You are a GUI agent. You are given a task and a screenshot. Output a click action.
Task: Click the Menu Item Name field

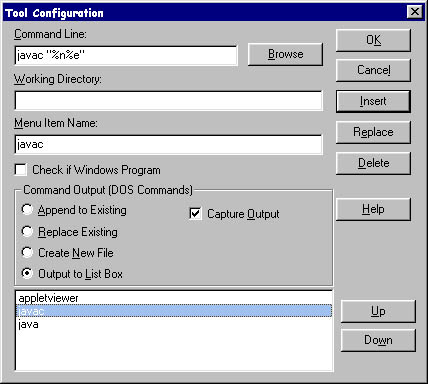pyautogui.click(x=169, y=144)
